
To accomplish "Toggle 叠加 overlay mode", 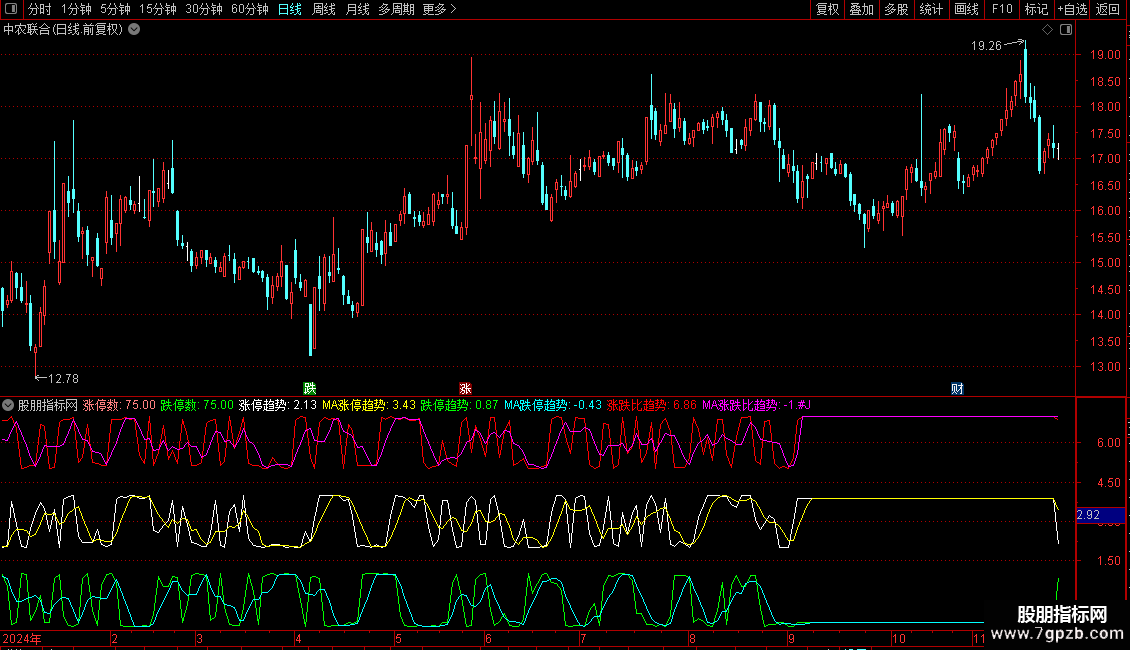I will tap(861, 9).
